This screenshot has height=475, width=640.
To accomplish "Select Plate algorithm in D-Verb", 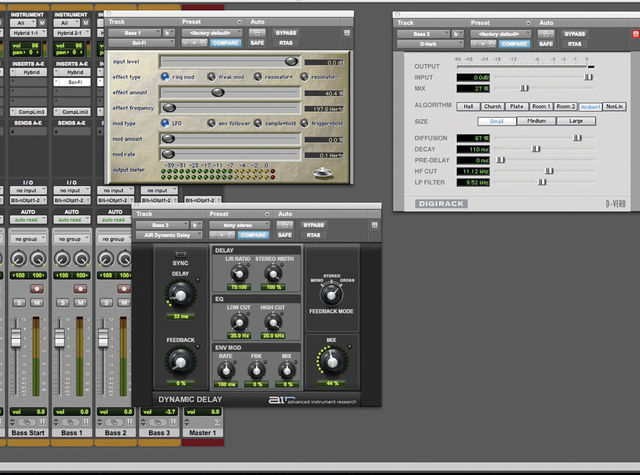I will (x=516, y=107).
